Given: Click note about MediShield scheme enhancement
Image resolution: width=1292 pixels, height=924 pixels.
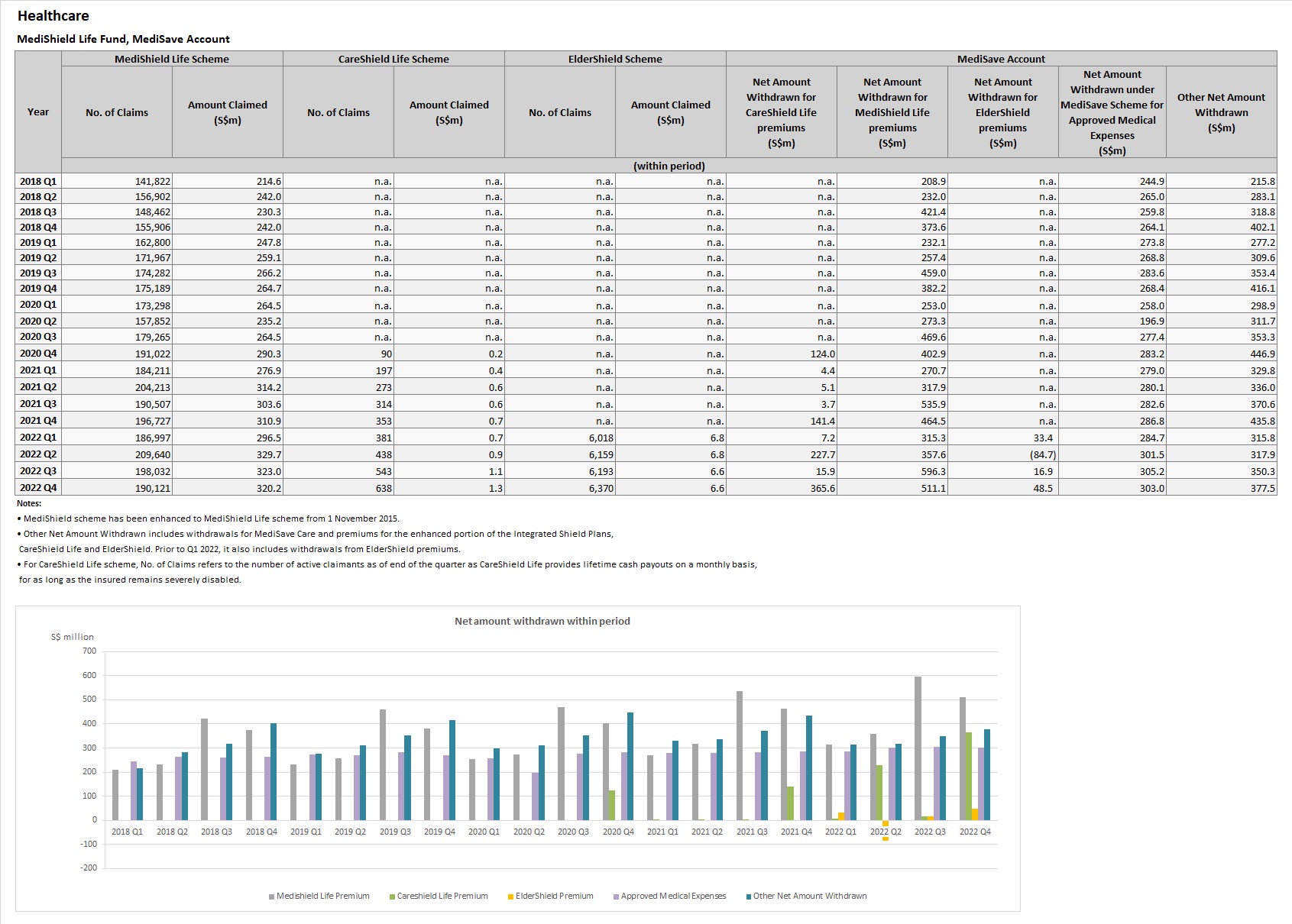Looking at the screenshot, I should tap(208, 519).
